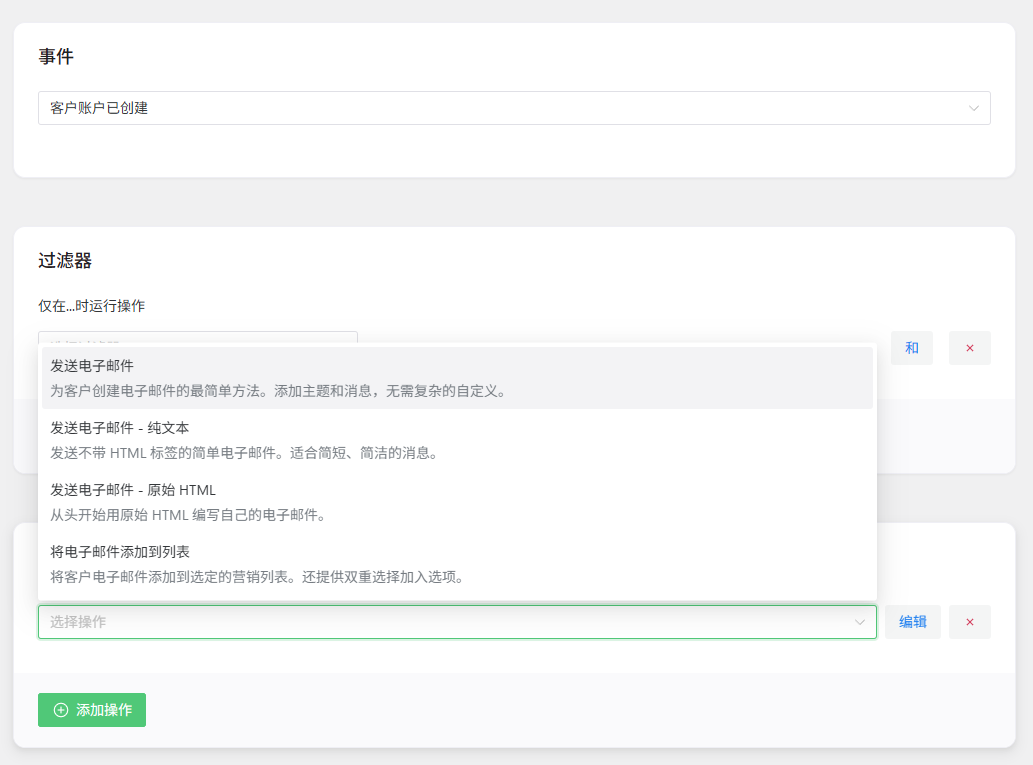1033x765 pixels.
Task: Open the 客户账户已创建 event dropdown
Action: point(514,108)
